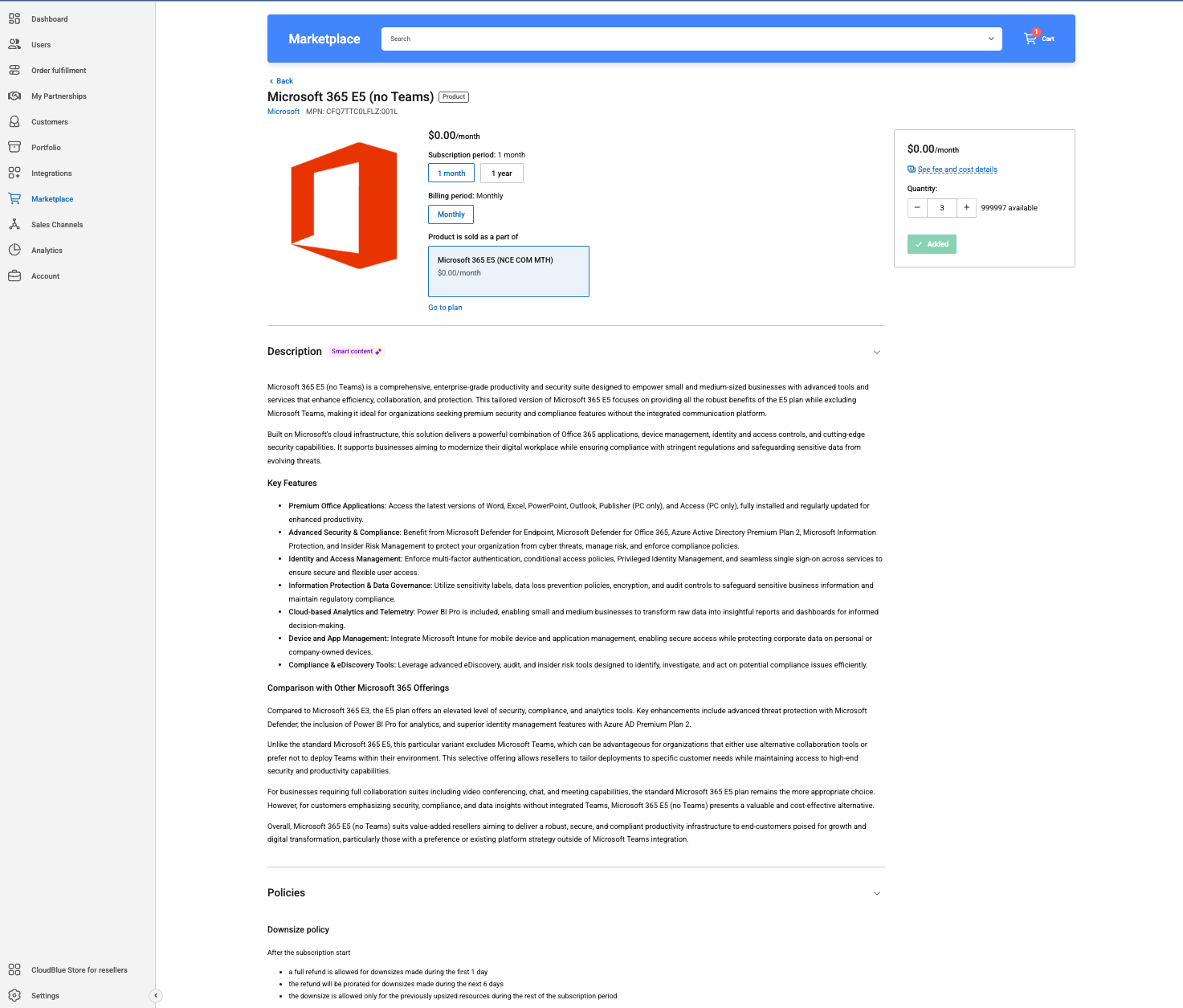Select the Monthly billing period
This screenshot has width=1183, height=1008.
[x=451, y=214]
